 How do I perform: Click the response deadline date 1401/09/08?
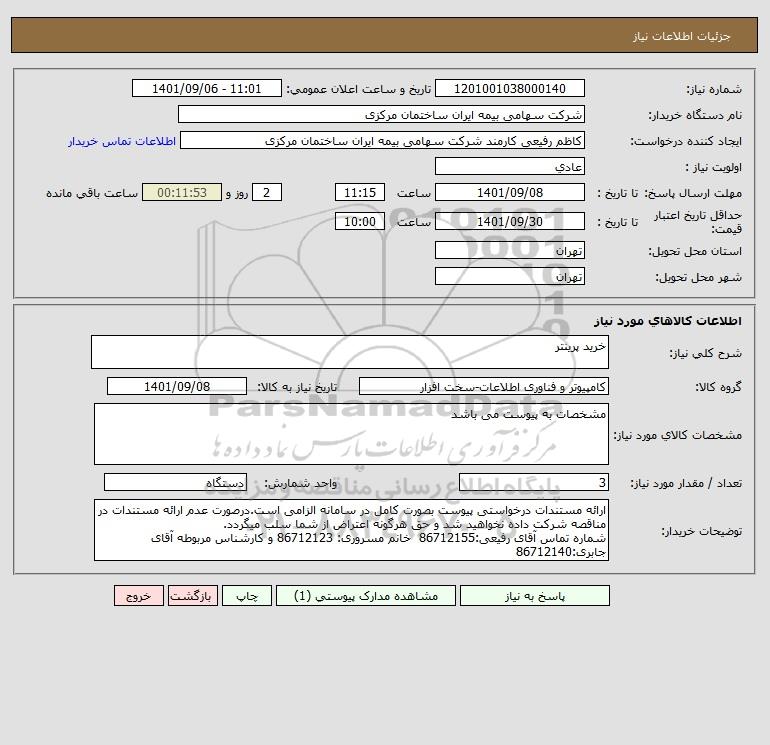[x=510, y=193]
